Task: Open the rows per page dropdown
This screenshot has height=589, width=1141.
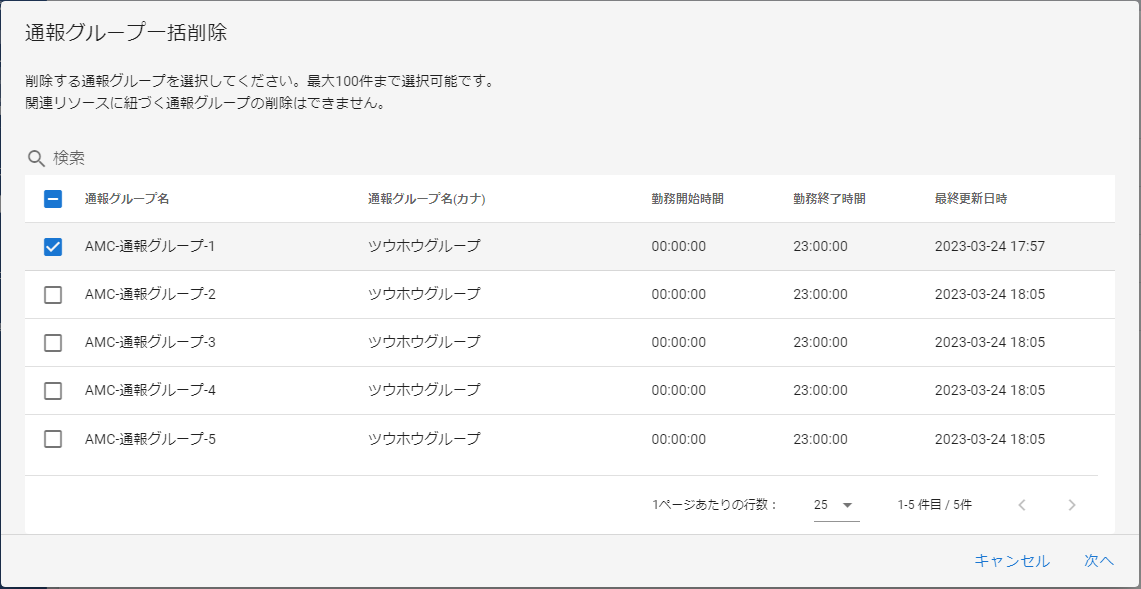Action: tap(836, 505)
